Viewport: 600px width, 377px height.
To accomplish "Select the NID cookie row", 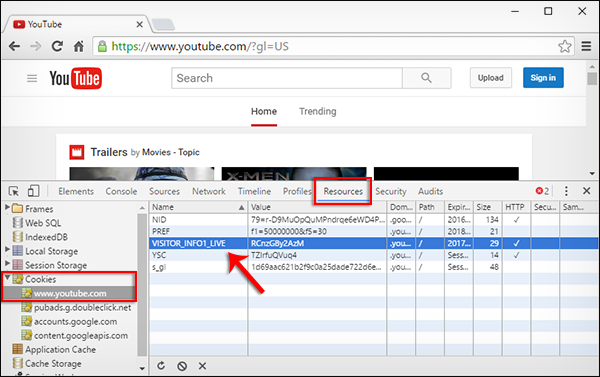I will coord(373,220).
